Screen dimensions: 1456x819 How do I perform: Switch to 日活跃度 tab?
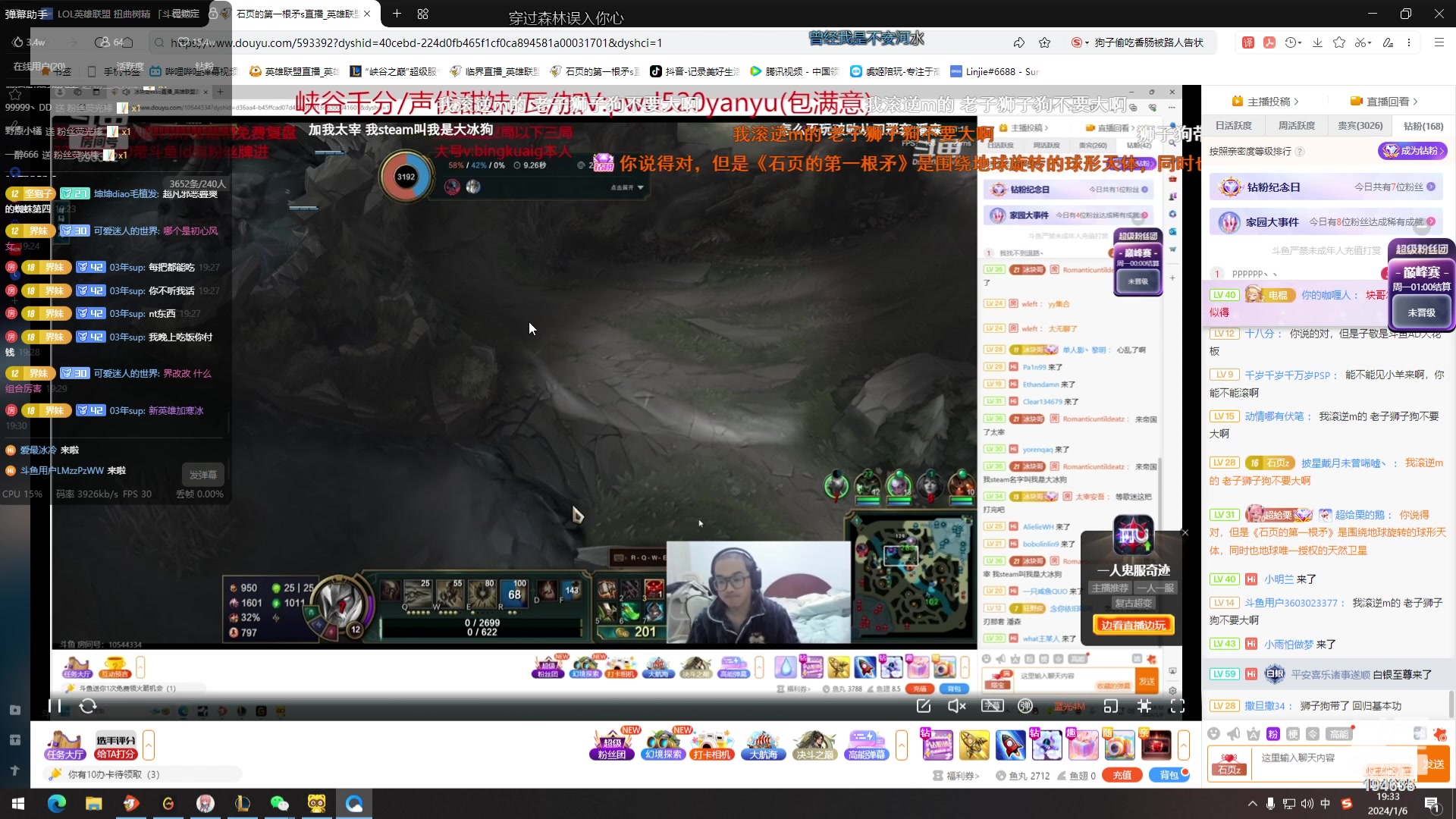point(1234,126)
